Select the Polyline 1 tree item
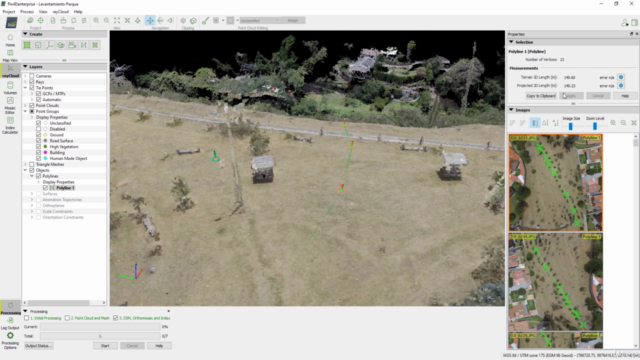 click(65, 188)
